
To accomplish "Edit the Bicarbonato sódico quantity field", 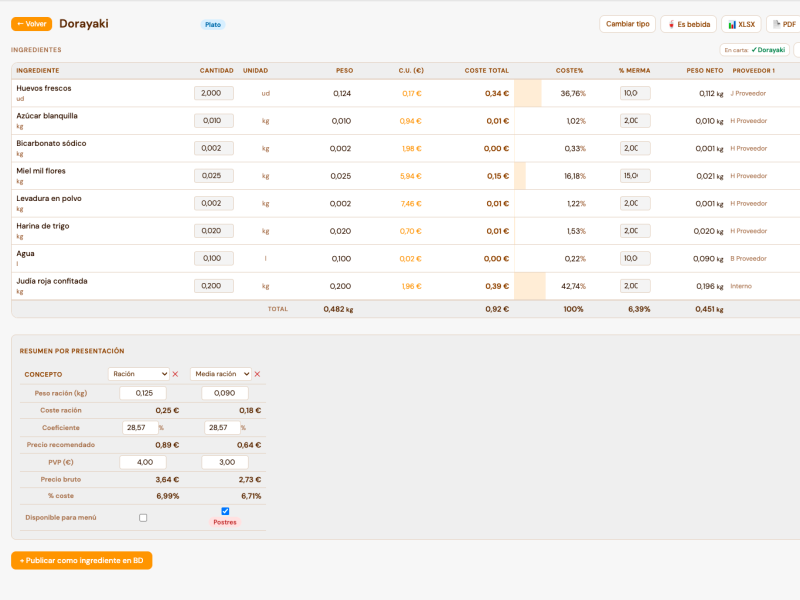I will [x=214, y=148].
